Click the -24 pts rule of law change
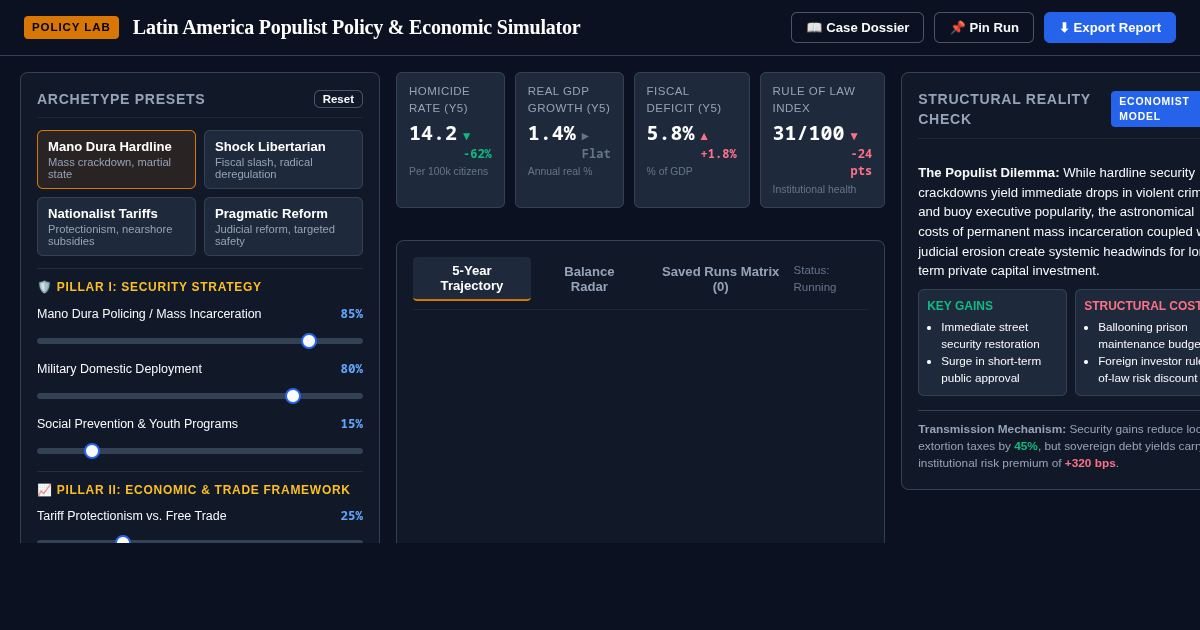This screenshot has height=630, width=1200. [861, 162]
